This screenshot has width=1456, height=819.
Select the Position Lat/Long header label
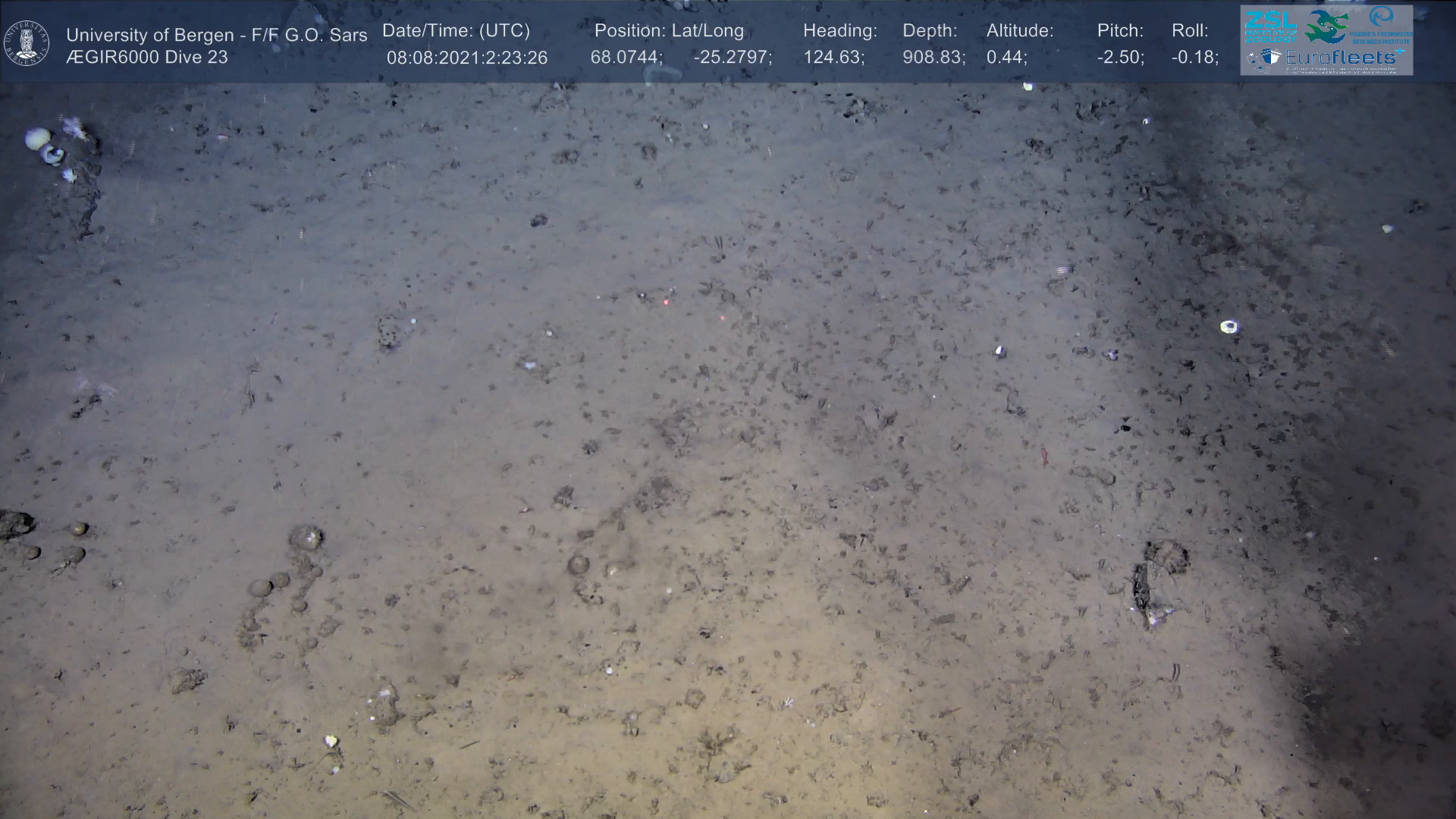(669, 31)
